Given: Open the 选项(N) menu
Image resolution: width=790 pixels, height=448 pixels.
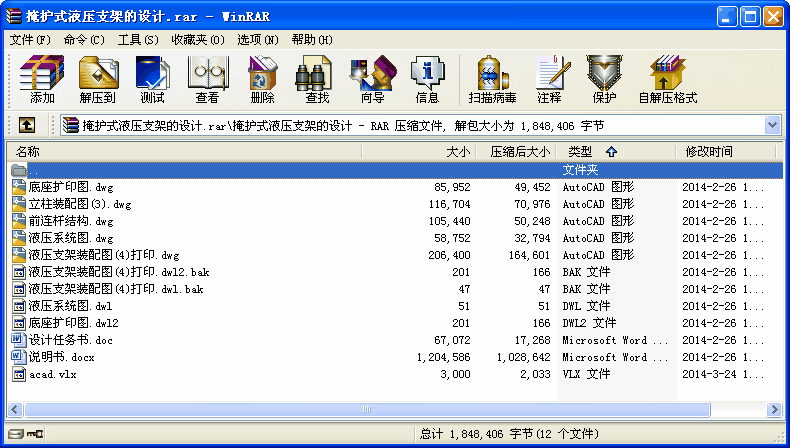Looking at the screenshot, I should pos(257,40).
